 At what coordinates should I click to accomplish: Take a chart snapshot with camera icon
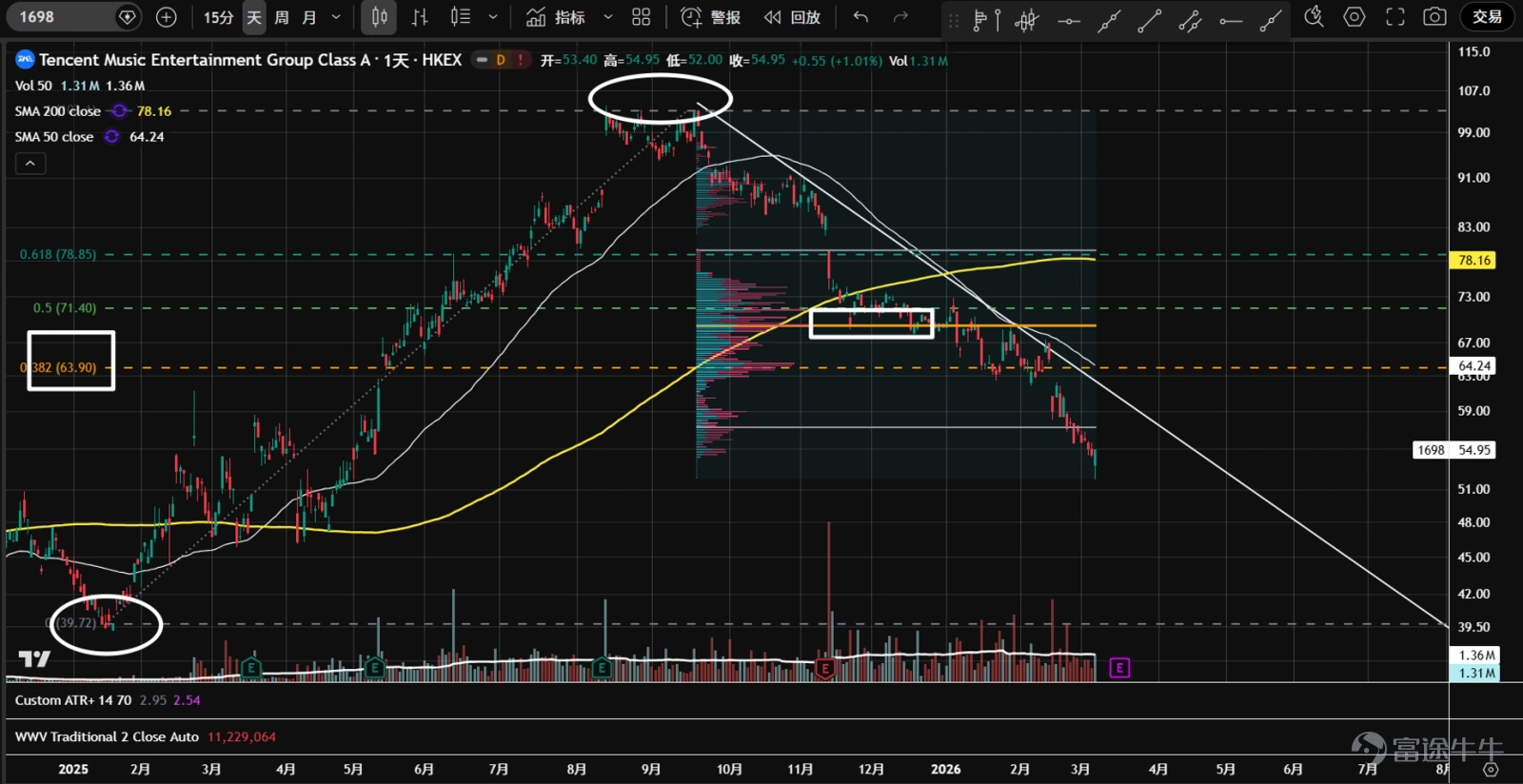1434,17
